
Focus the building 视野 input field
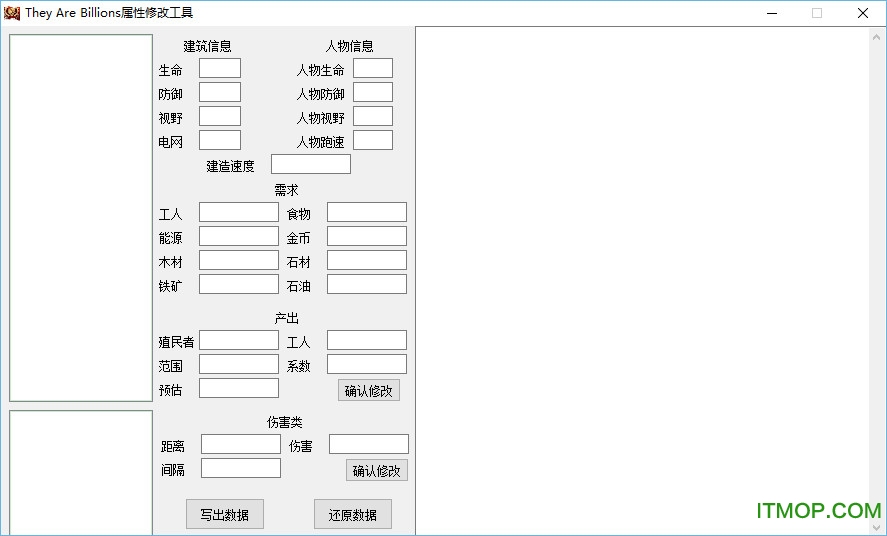pyautogui.click(x=220, y=116)
